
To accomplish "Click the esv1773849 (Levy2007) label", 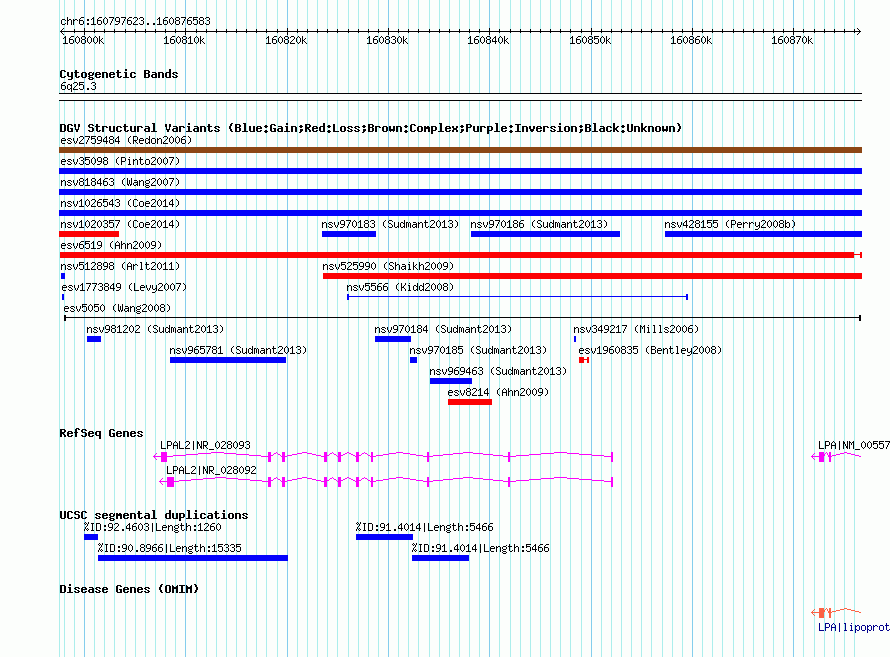I will pos(124,287).
